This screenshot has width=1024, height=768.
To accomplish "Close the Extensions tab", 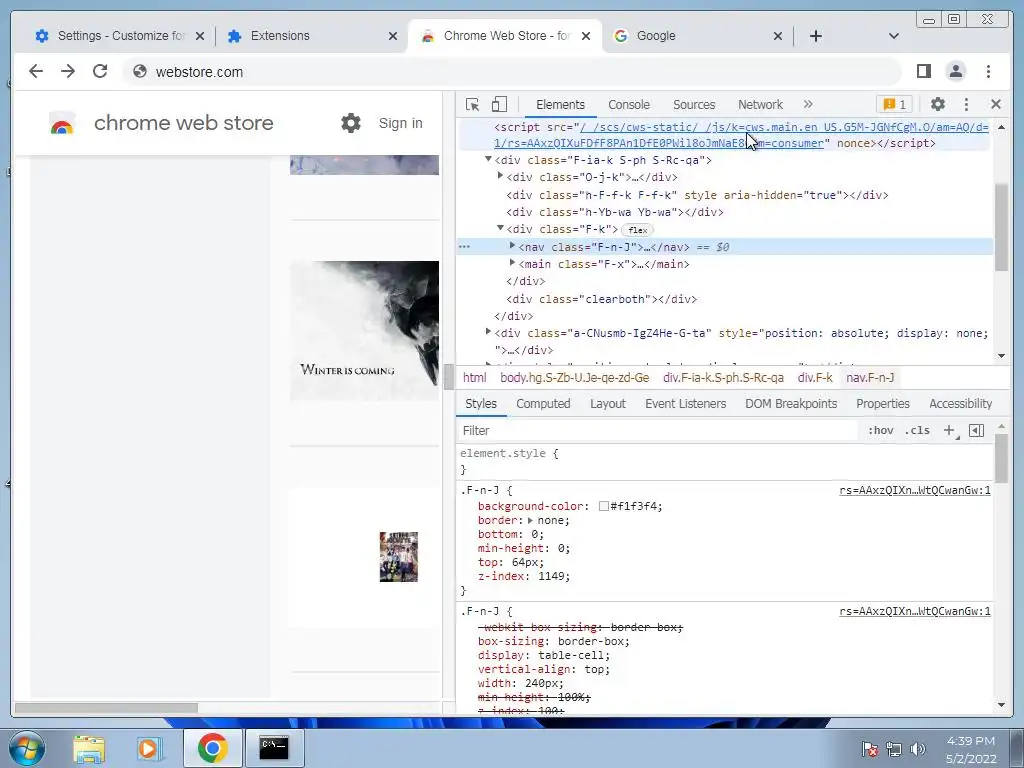I will 392,36.
